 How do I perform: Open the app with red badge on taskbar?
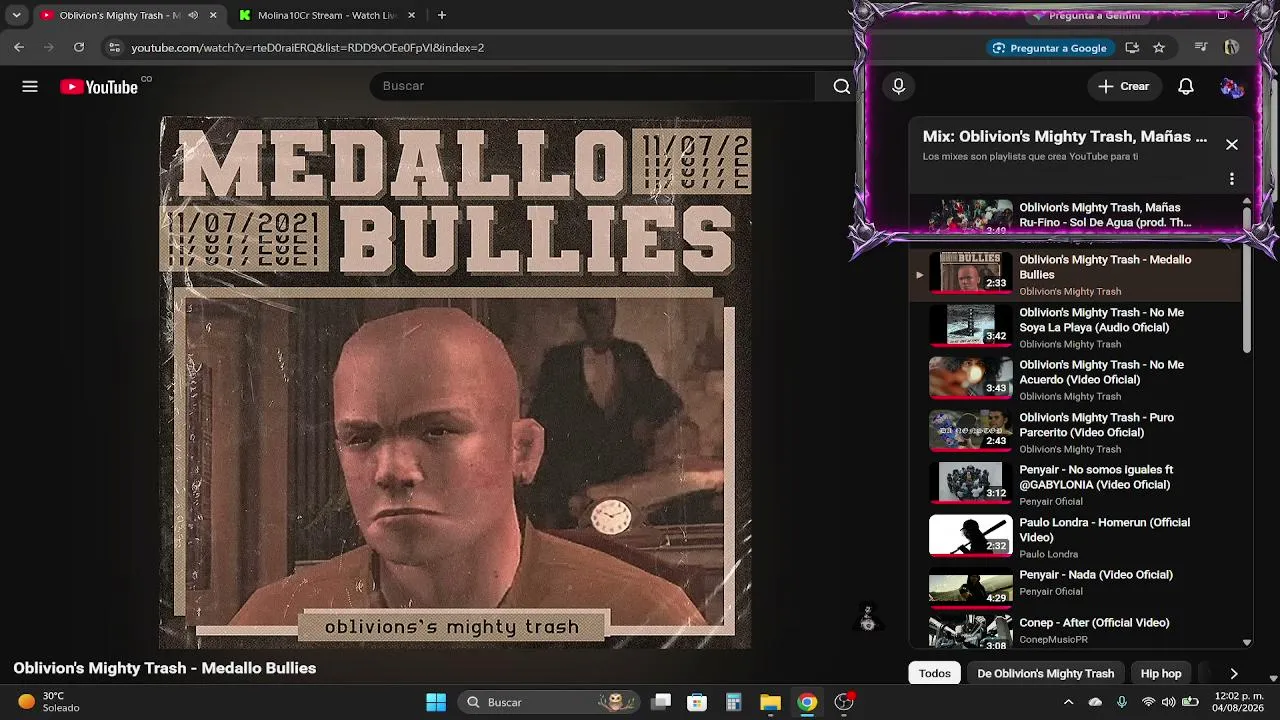point(844,702)
